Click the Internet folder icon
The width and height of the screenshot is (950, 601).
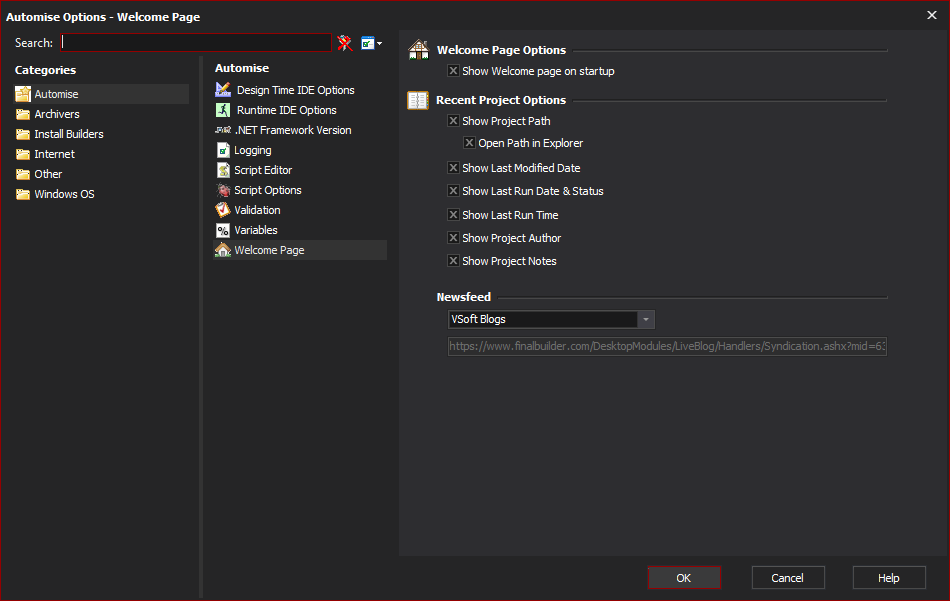click(23, 154)
